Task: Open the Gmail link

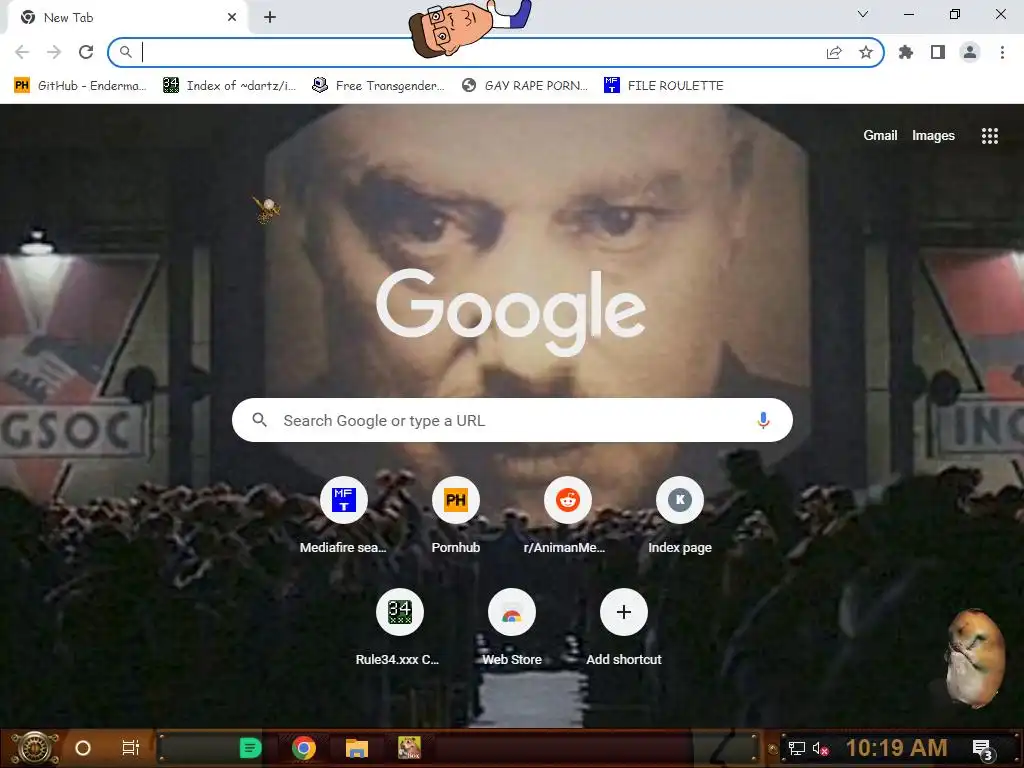Action: pyautogui.click(x=880, y=135)
